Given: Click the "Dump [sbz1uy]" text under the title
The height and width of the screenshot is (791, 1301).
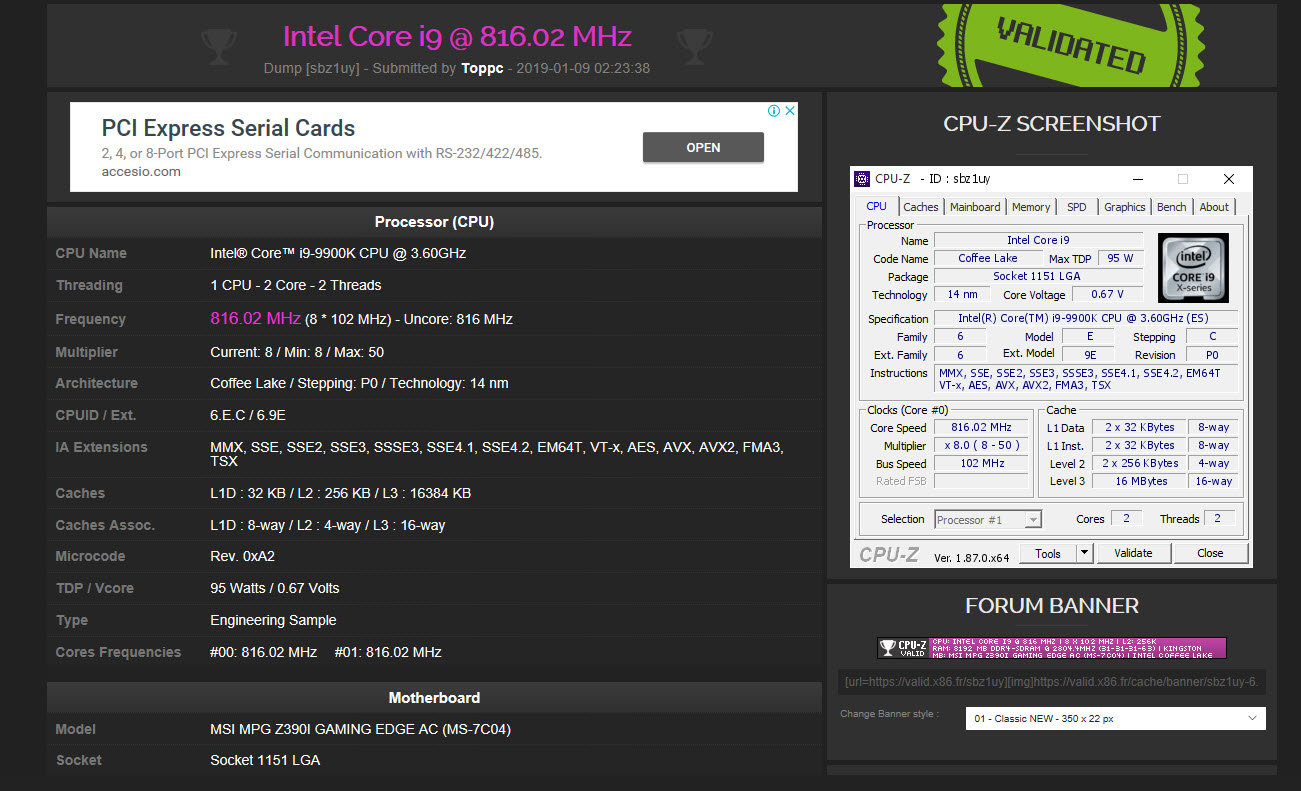Looking at the screenshot, I should coord(311,68).
